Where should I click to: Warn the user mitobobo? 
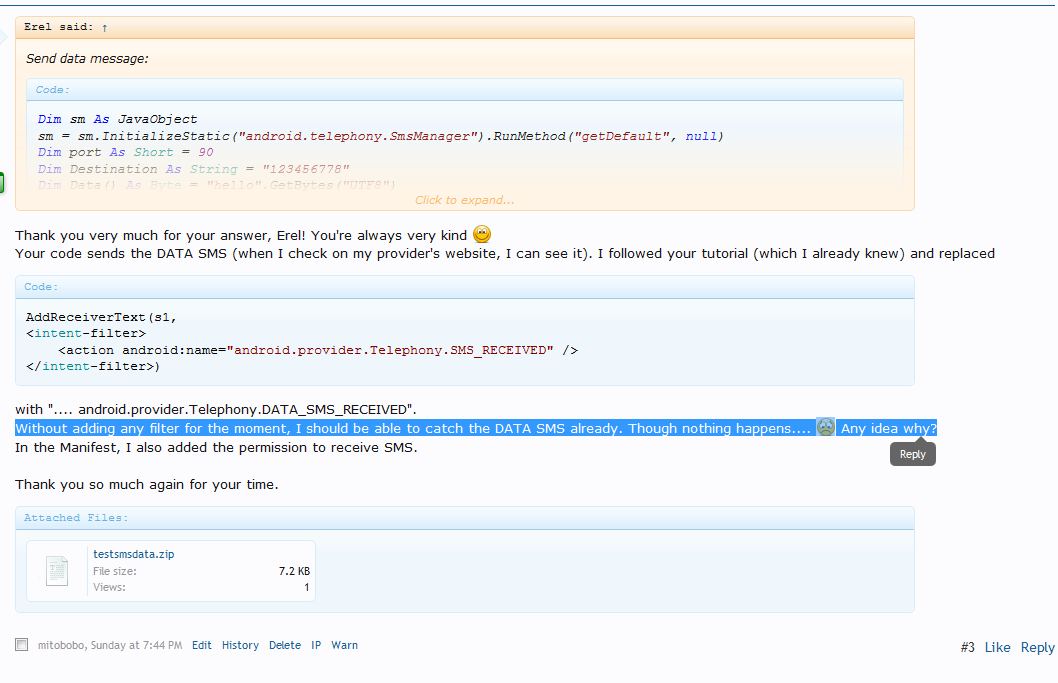344,645
